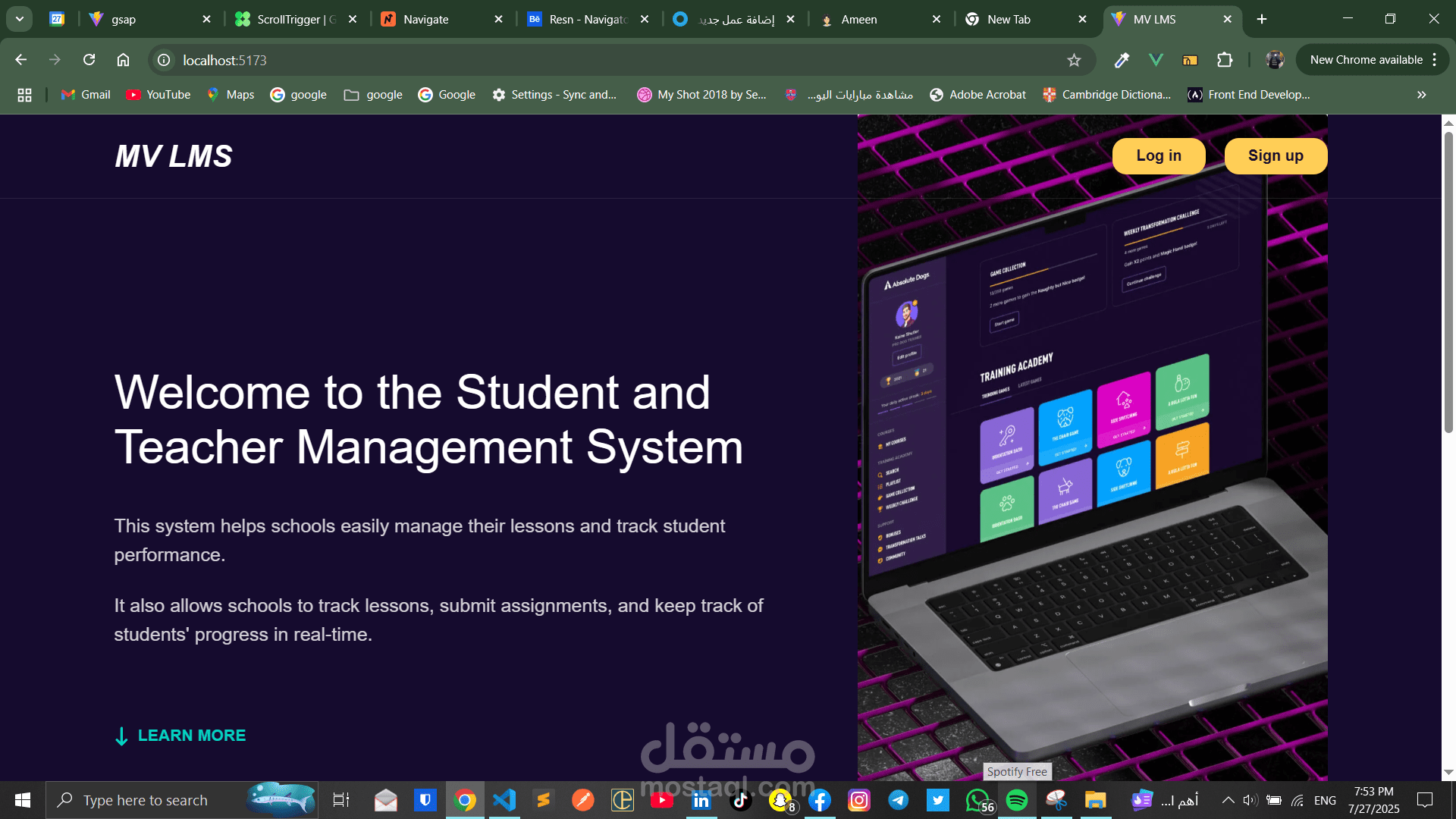Click New Chrome available update button

pyautogui.click(x=1366, y=60)
